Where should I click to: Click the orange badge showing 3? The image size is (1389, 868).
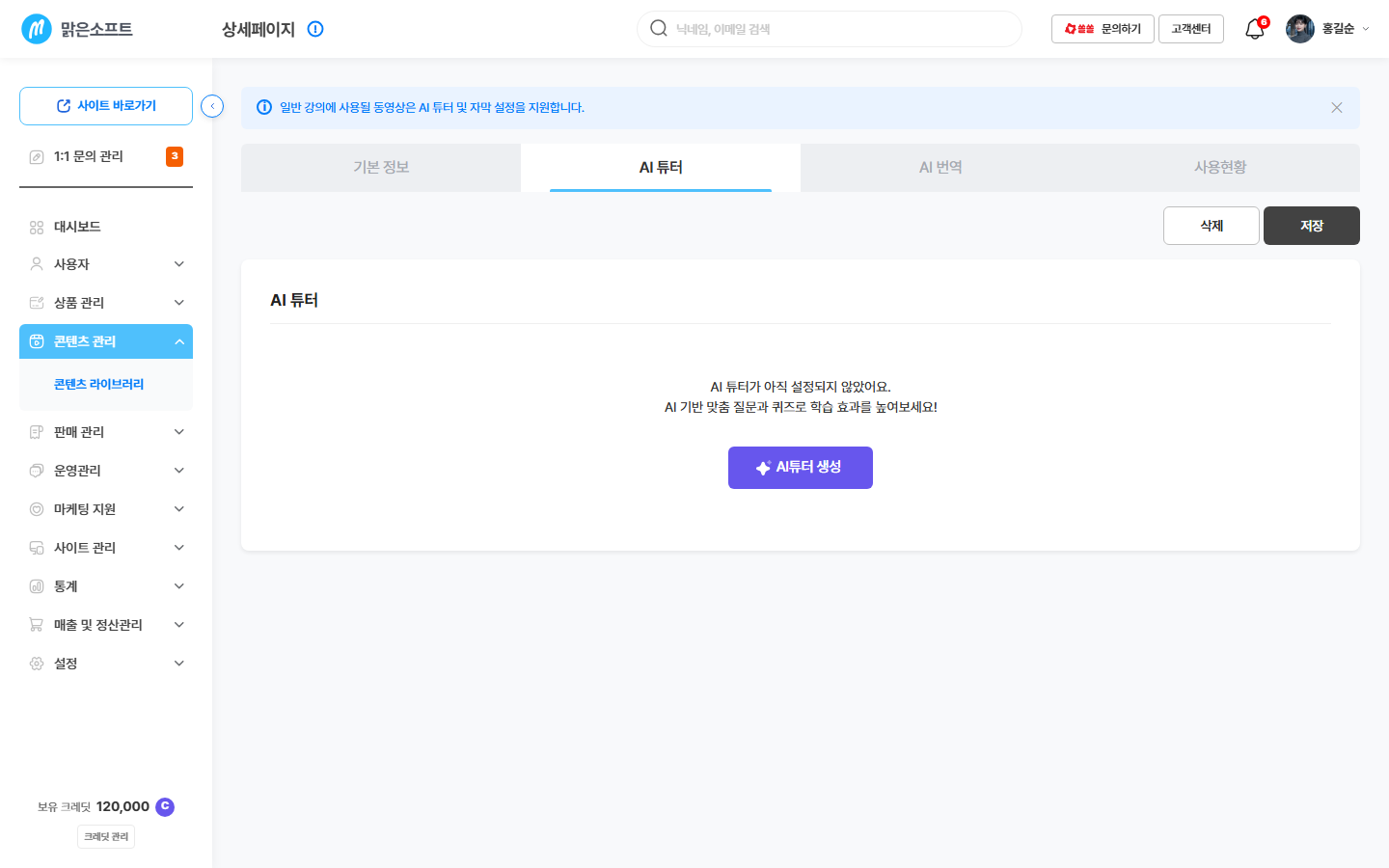click(175, 156)
